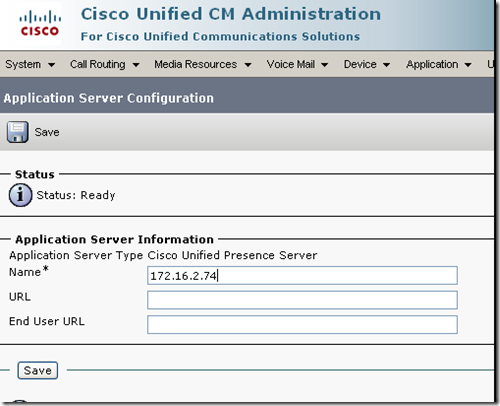
Task: Click the floppy disk Save icon
Action: coord(18,132)
